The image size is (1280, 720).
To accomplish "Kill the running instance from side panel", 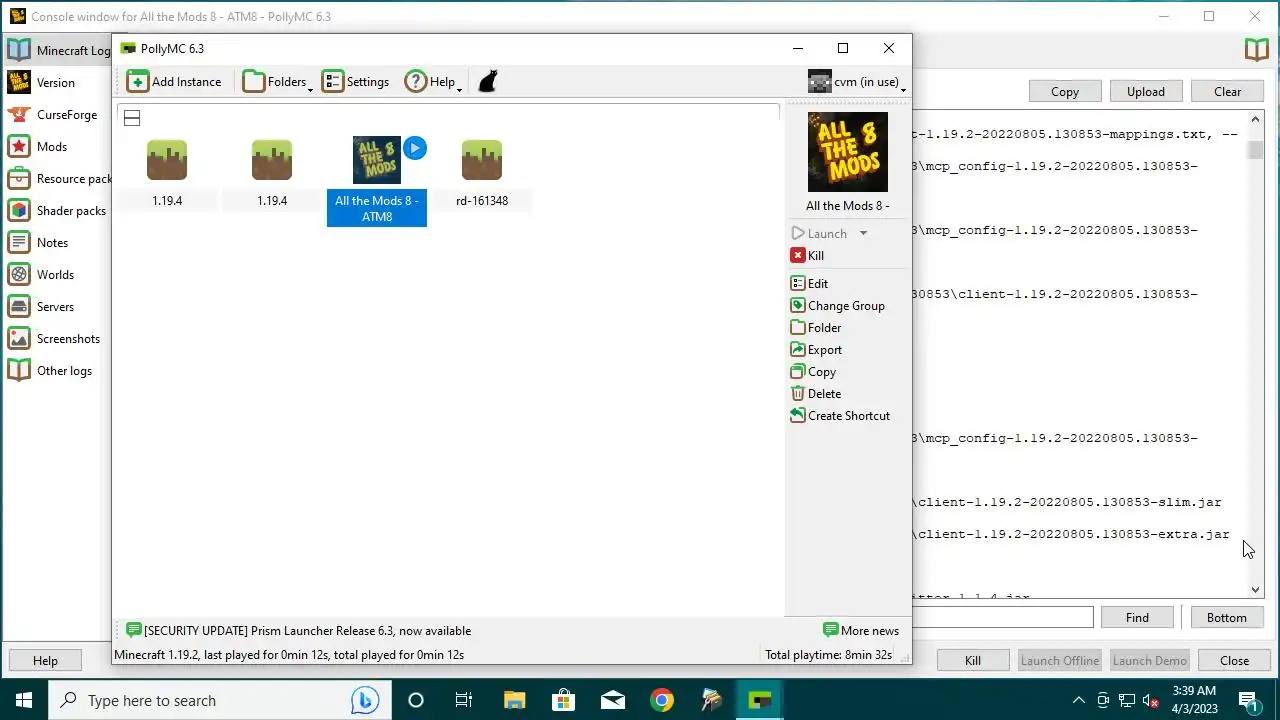I will pyautogui.click(x=808, y=256).
